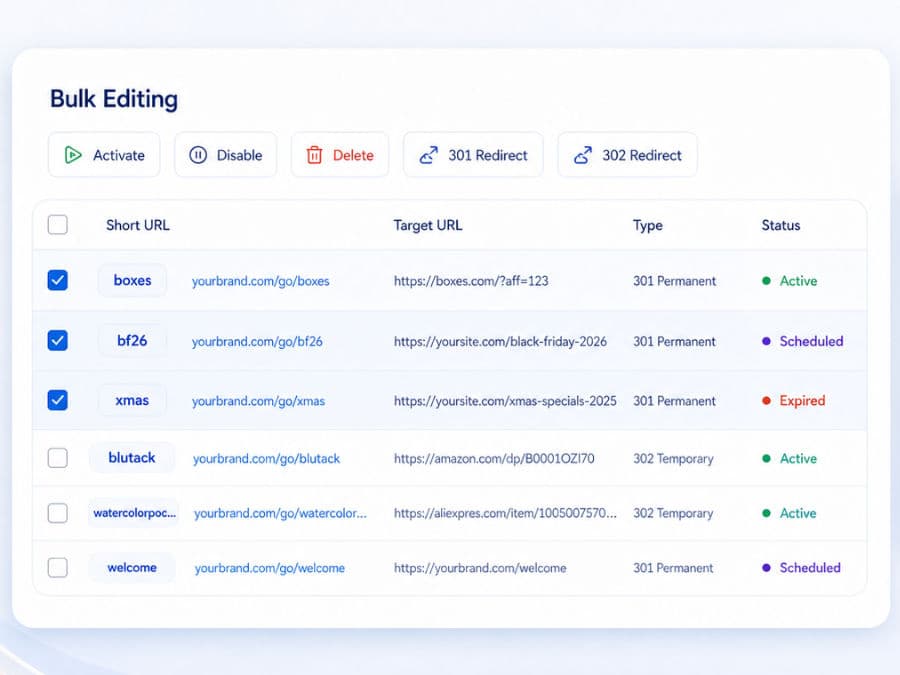Click the blutack slug tag
The image size is (900, 675).
point(132,457)
